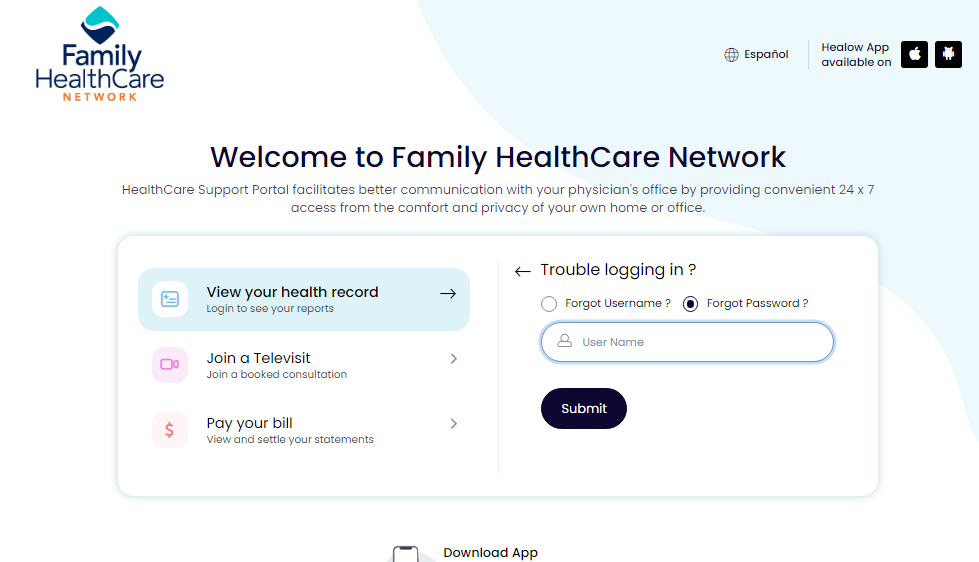Click the health record card icon
The width and height of the screenshot is (979, 562).
coord(170,299)
